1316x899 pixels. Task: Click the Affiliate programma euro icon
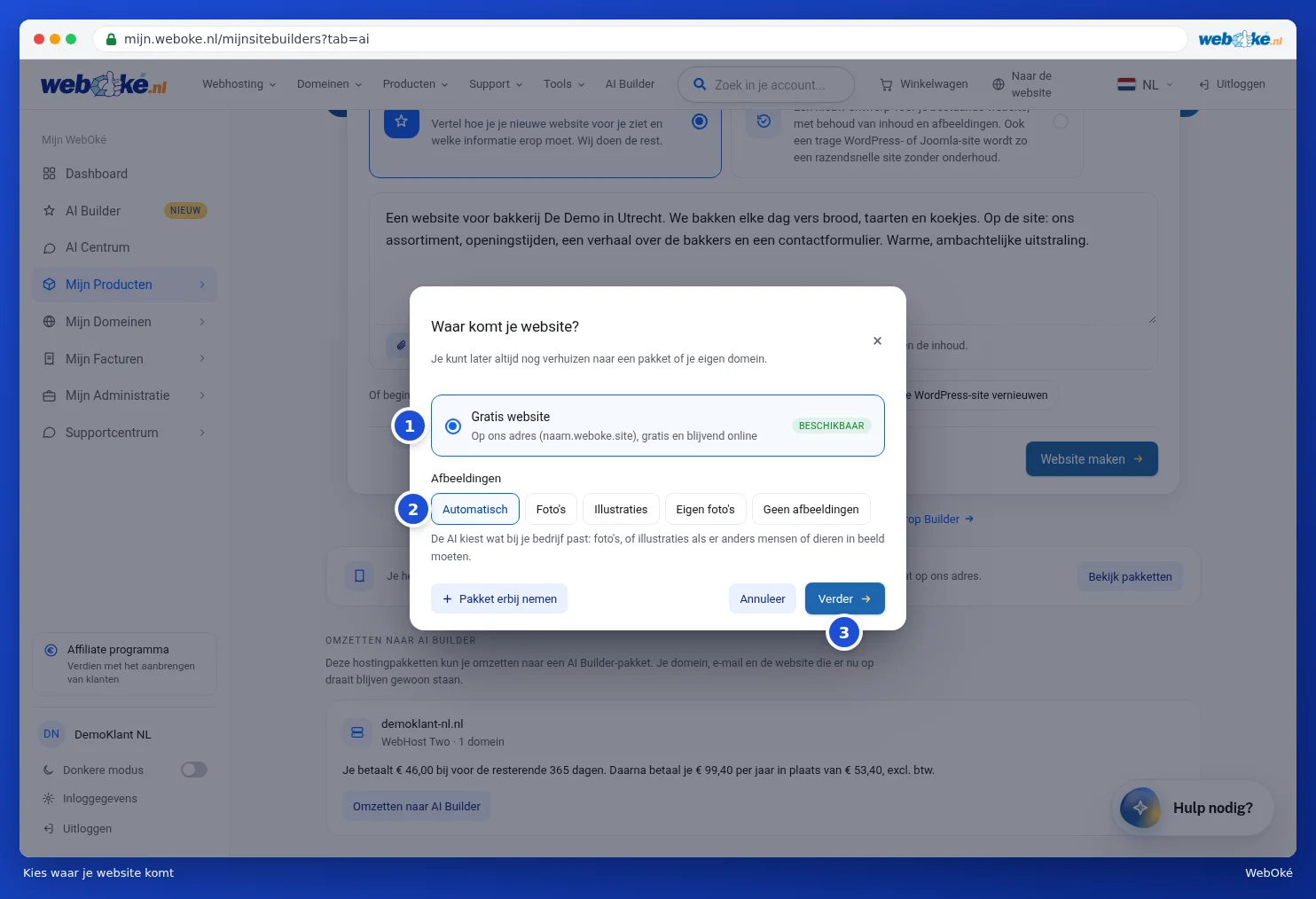pos(51,650)
